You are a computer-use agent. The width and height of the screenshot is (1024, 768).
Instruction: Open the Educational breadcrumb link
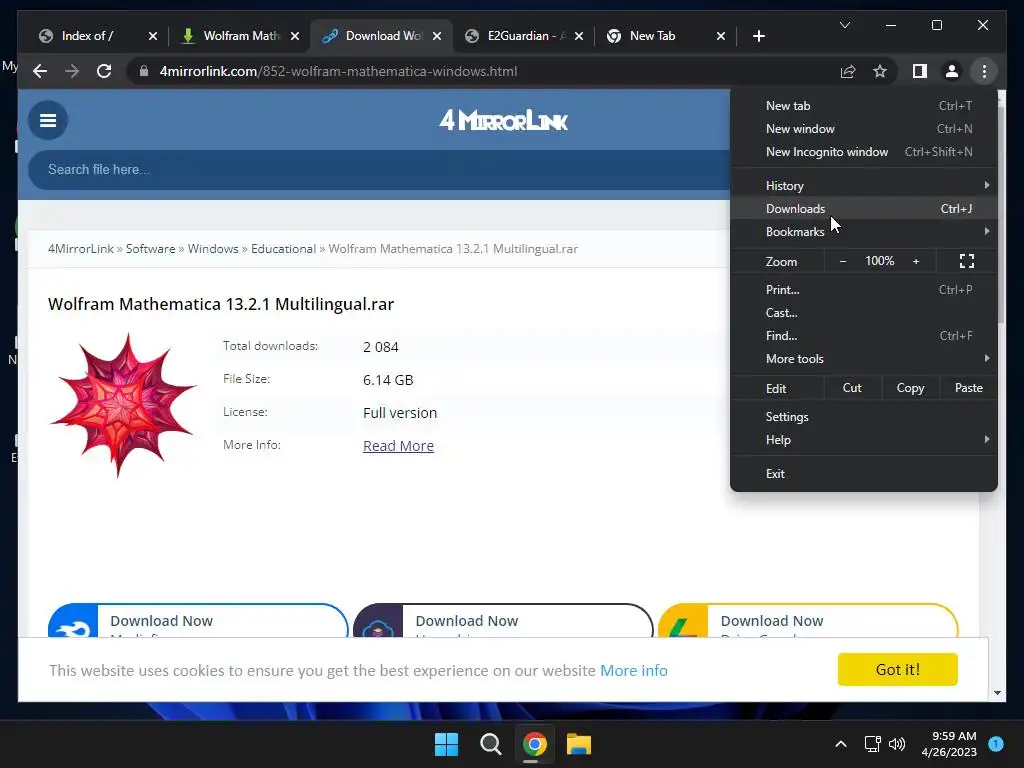click(283, 249)
